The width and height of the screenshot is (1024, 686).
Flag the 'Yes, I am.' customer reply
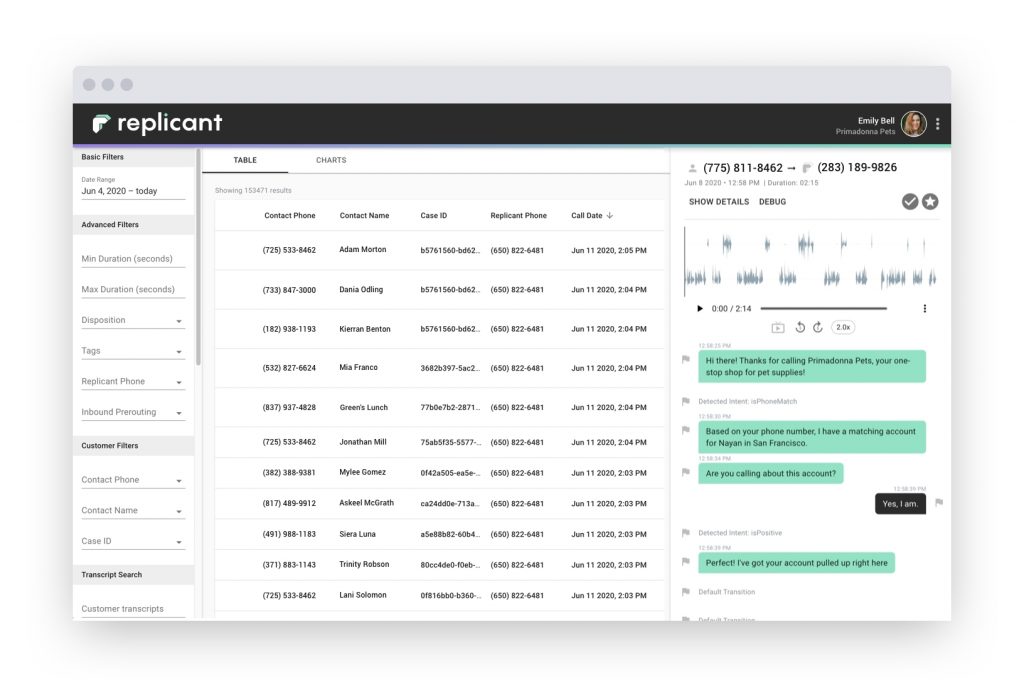(939, 502)
